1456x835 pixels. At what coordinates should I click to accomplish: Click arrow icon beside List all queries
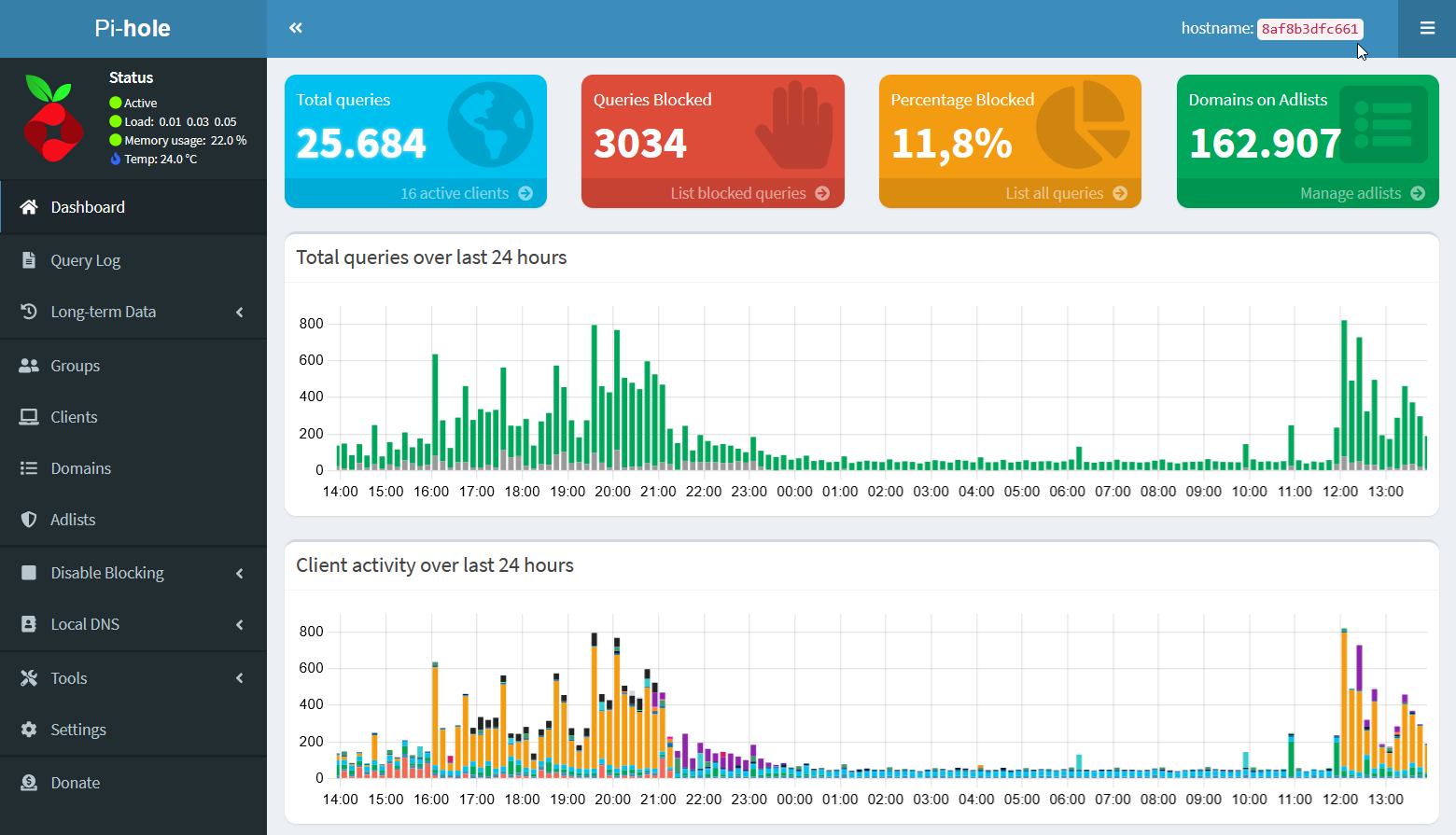coord(1120,193)
